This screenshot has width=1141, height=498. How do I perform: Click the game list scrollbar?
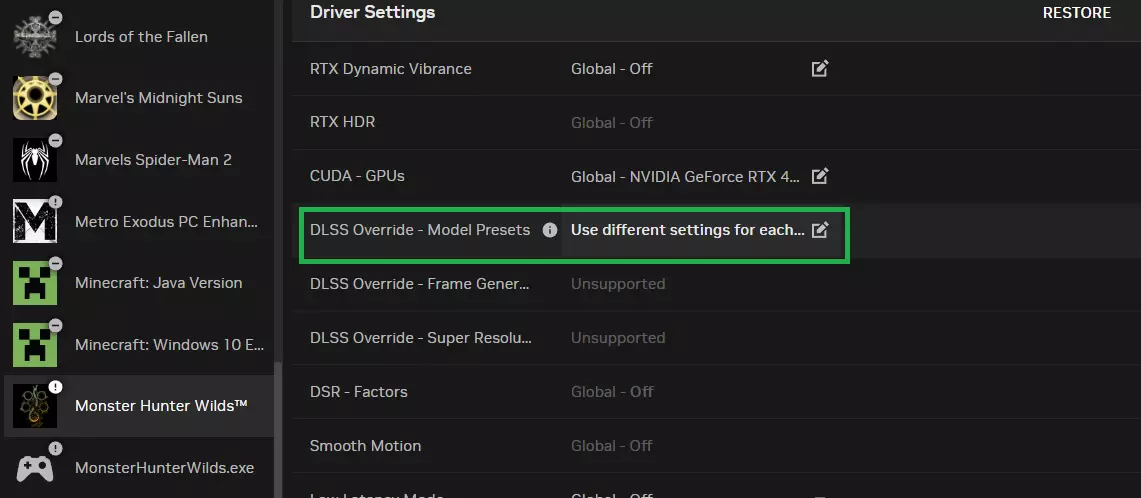pos(277,430)
